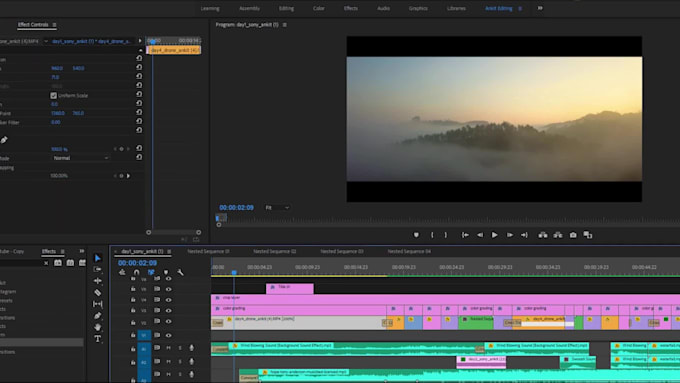680x383 pixels.
Task: Open the Normal blend mode dropdown
Action: pyautogui.click(x=81, y=158)
